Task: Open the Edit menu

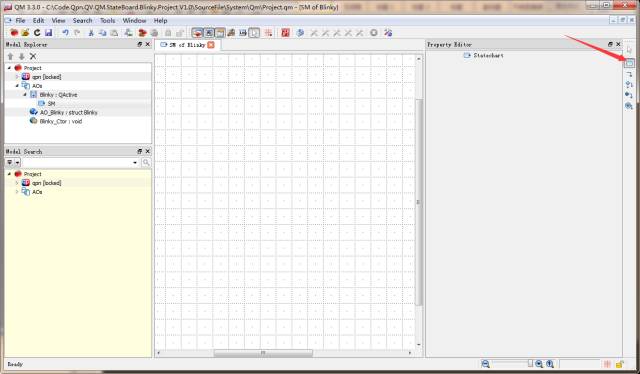Action: [38, 20]
